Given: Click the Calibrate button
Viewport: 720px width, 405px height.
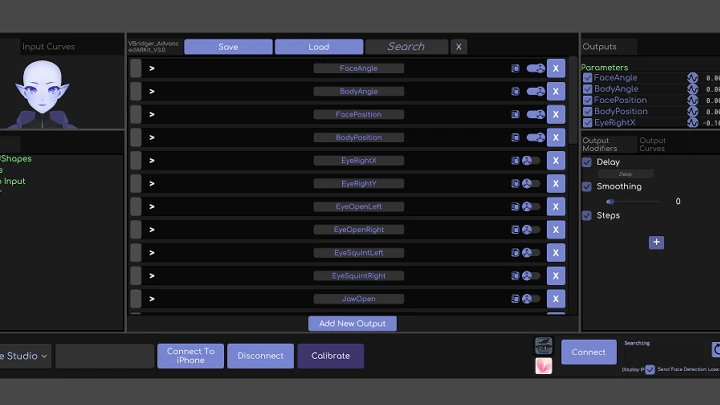Looking at the screenshot, I should [331, 356].
